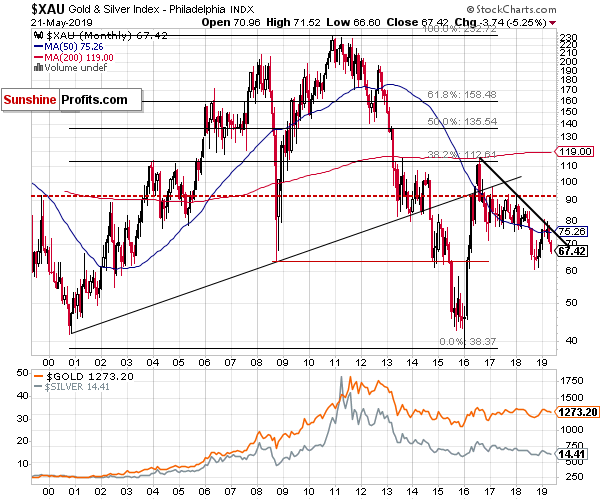Image resolution: width=600 pixels, height=500 pixels.
Task: Click the Profits.com logo box
Action: pyautogui.click(x=101, y=100)
